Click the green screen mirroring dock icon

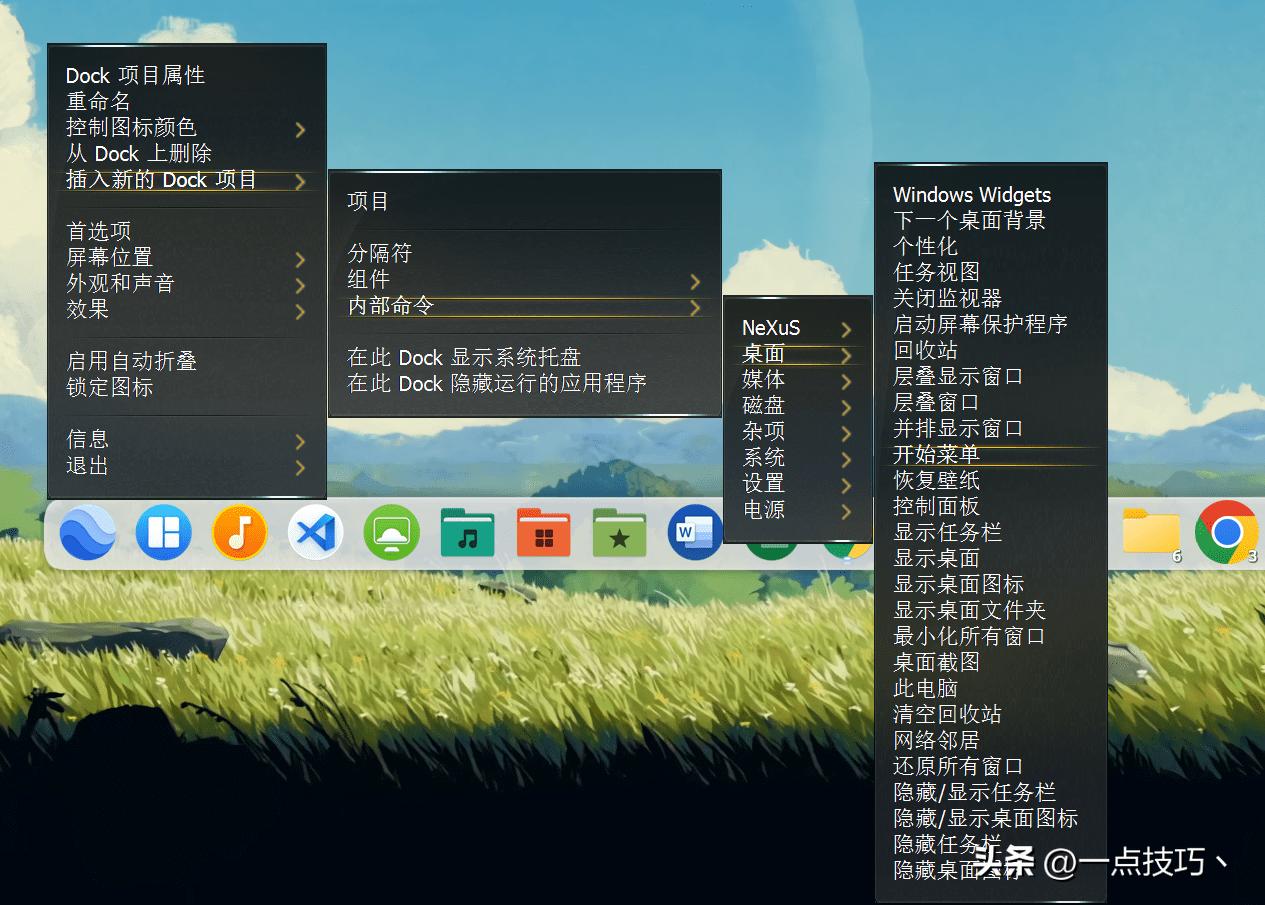(x=391, y=533)
